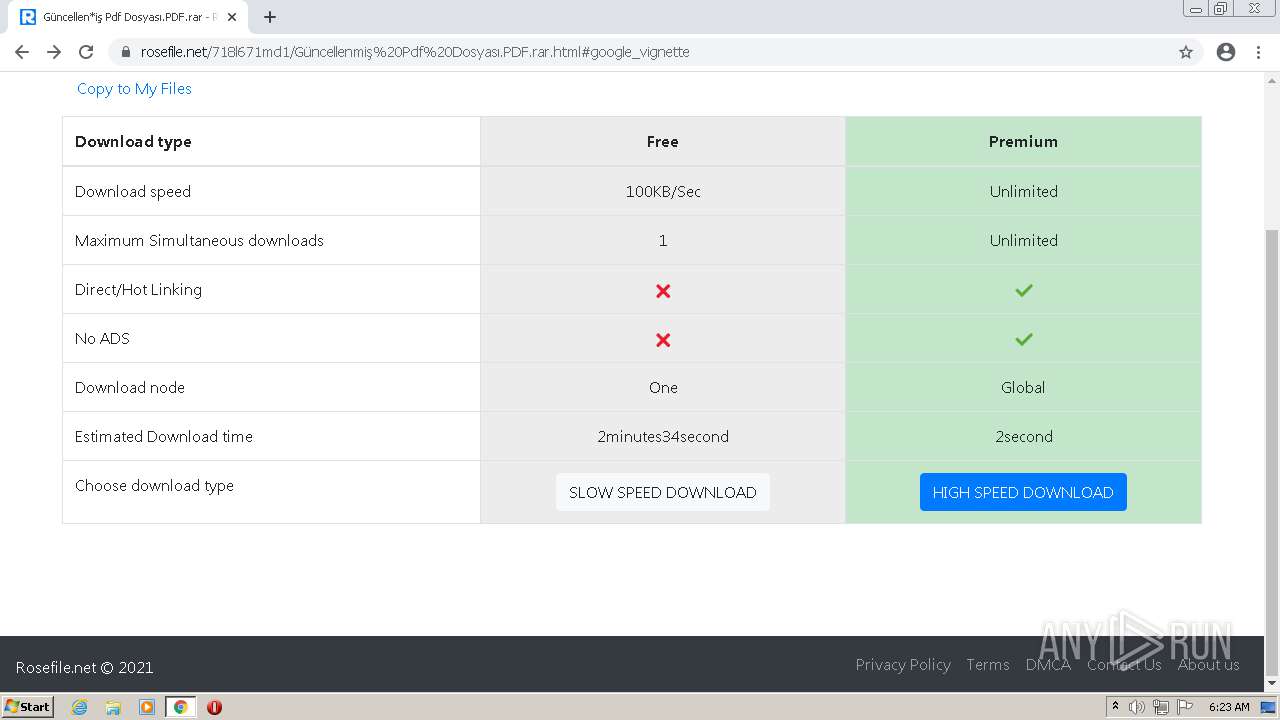1280x720 pixels.
Task: Click the 6:23 AM taskbar clock
Action: tap(1229, 707)
